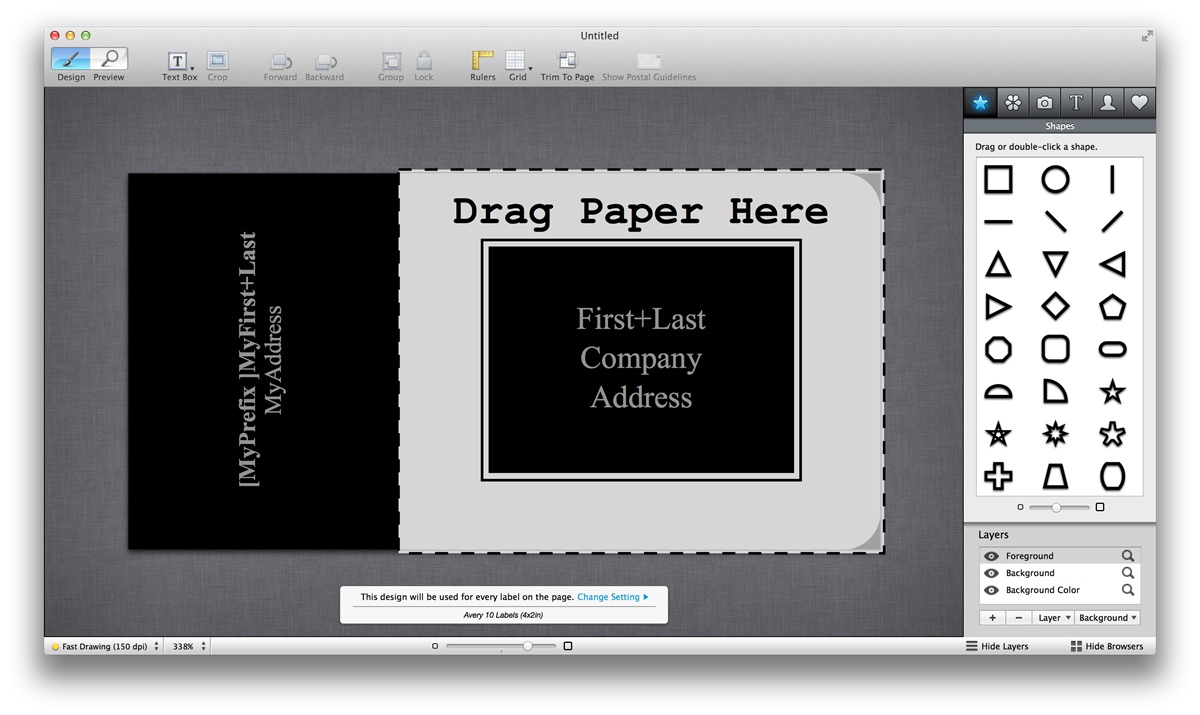Select the trapezoid shape
The height and width of the screenshot is (715, 1200).
click(x=1055, y=476)
